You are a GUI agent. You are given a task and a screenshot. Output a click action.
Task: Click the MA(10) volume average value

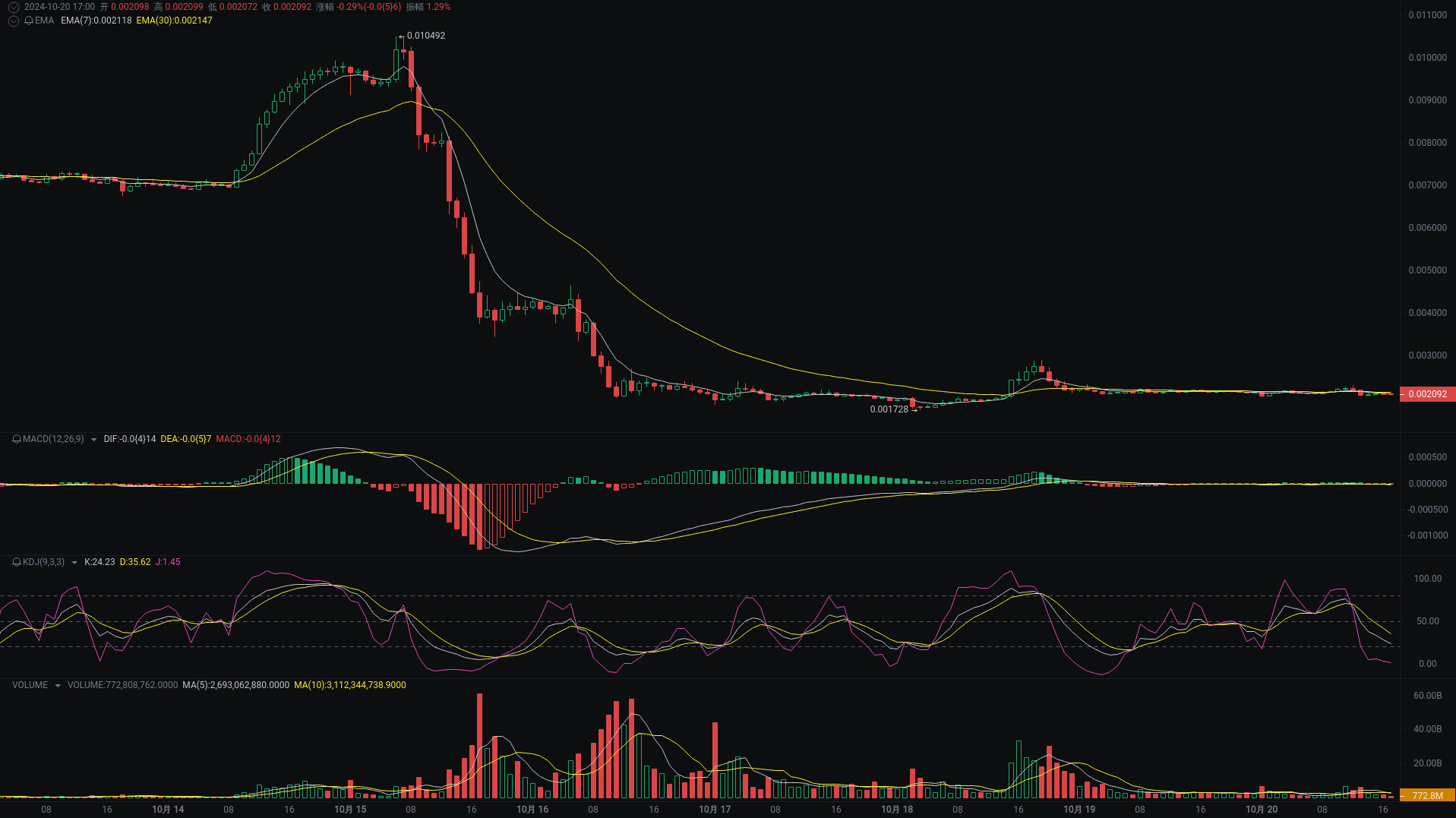point(349,685)
